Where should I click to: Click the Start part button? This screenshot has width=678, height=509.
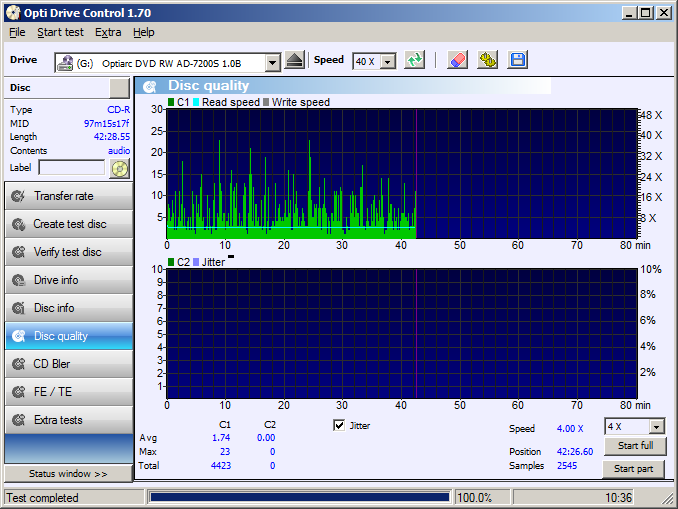coord(633,469)
